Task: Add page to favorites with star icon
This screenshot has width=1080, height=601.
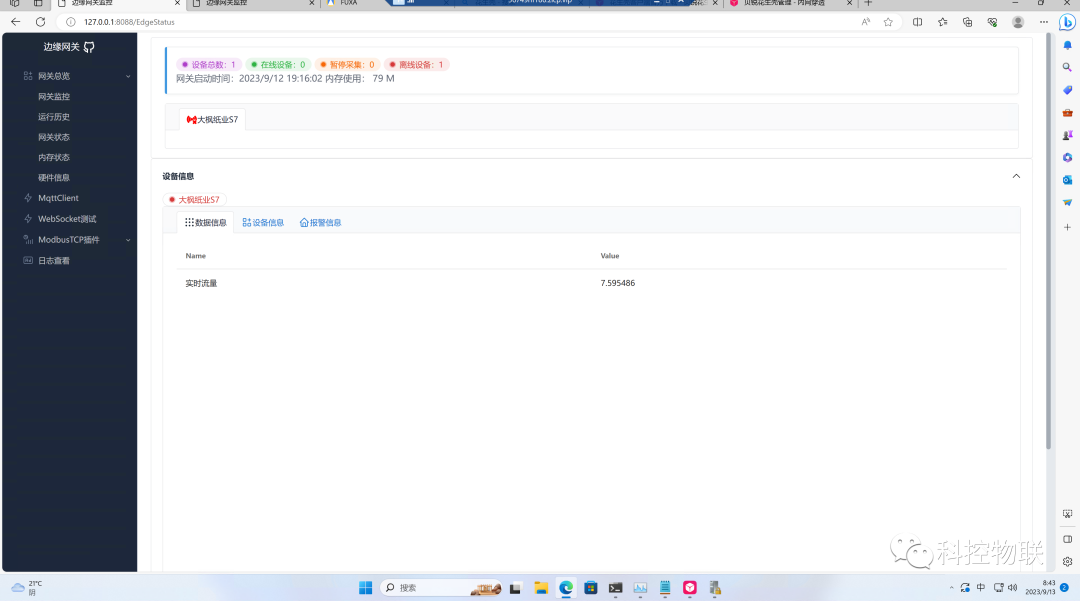Action: (x=888, y=22)
